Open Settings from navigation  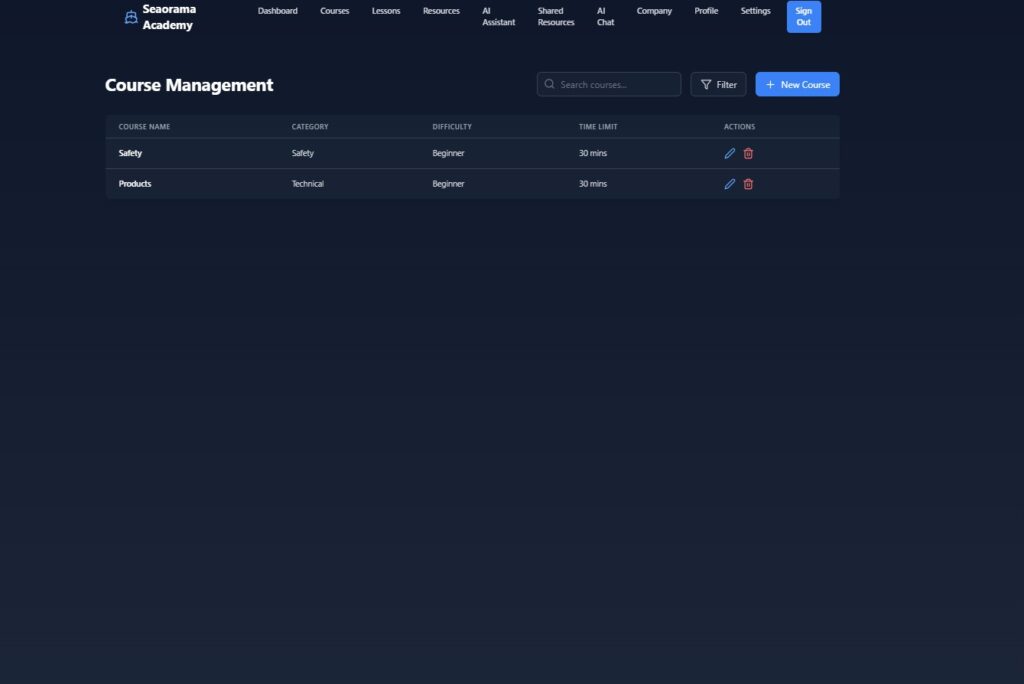coord(756,11)
